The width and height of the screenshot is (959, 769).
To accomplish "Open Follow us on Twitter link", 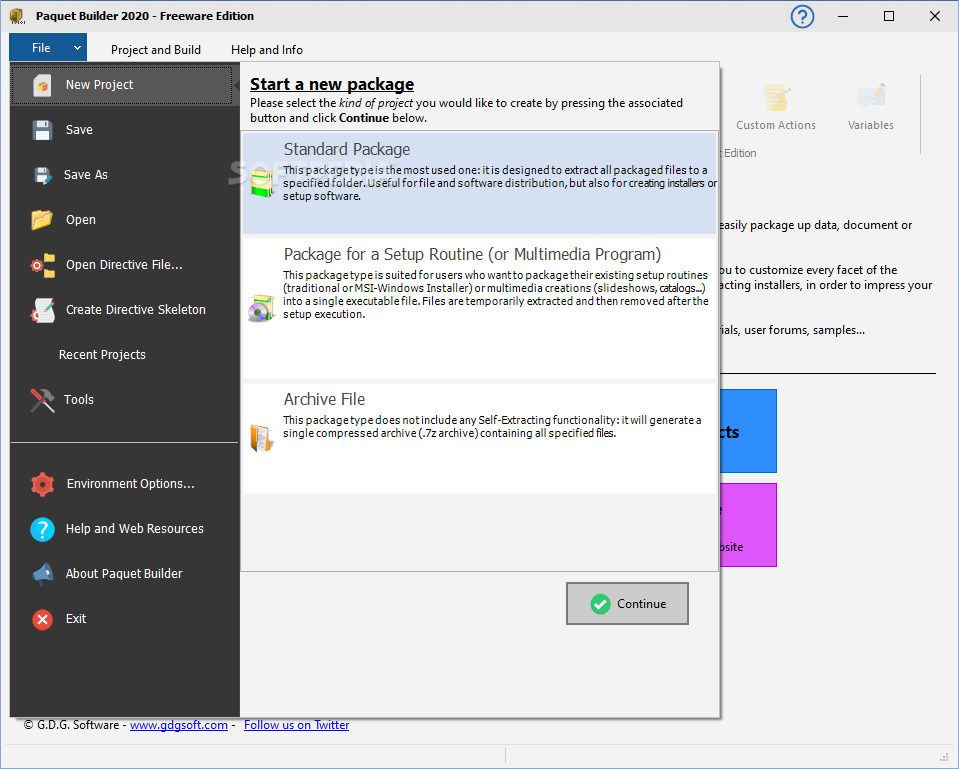I will coord(297,725).
